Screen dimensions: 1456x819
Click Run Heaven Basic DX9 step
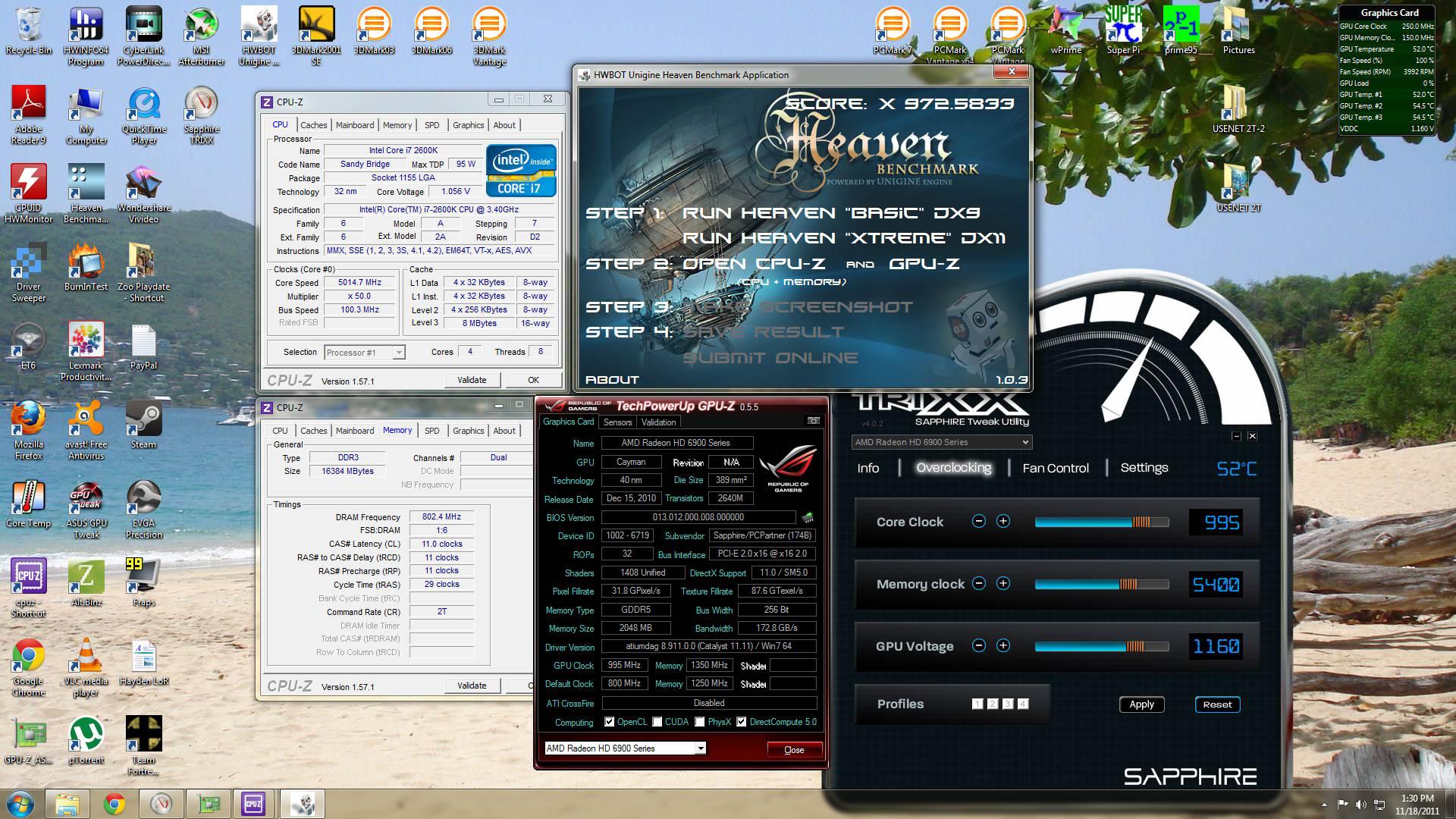(831, 213)
